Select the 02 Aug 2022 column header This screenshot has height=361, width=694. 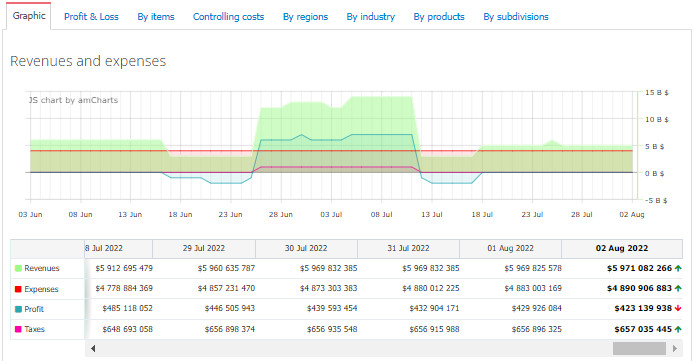click(622, 248)
